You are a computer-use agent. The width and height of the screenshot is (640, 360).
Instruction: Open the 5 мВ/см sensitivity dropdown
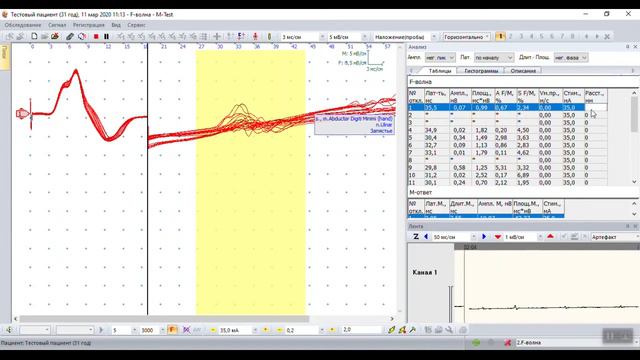pyautogui.click(x=364, y=37)
